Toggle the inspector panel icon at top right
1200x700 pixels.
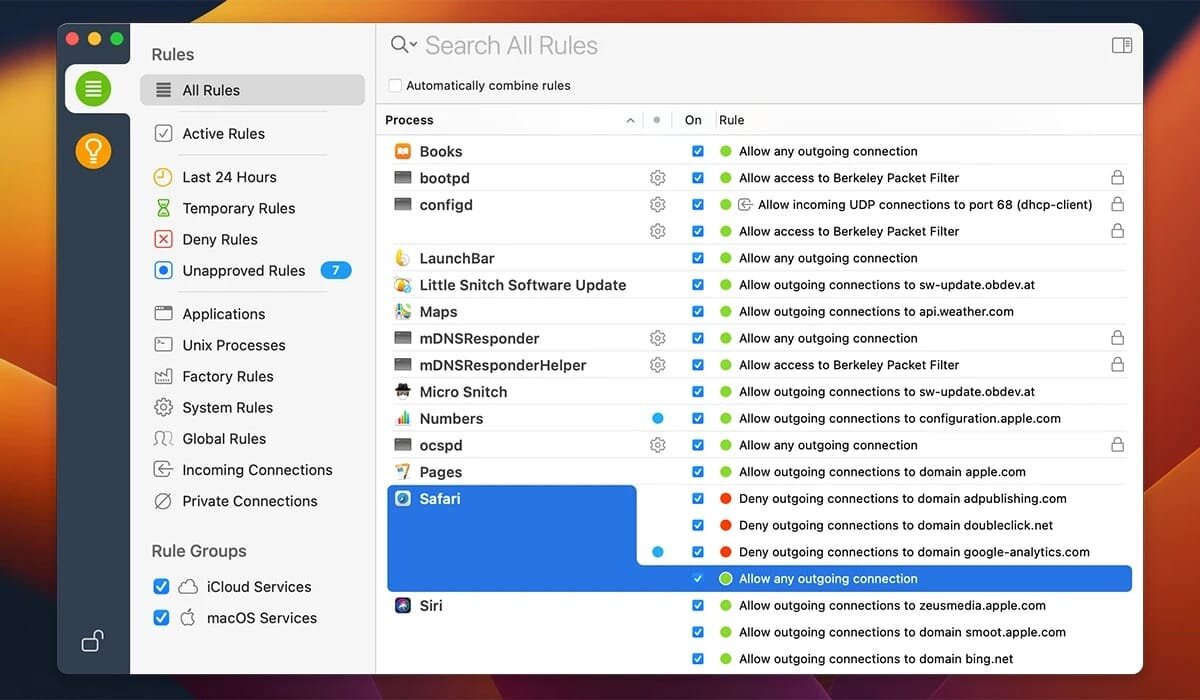(x=1121, y=45)
